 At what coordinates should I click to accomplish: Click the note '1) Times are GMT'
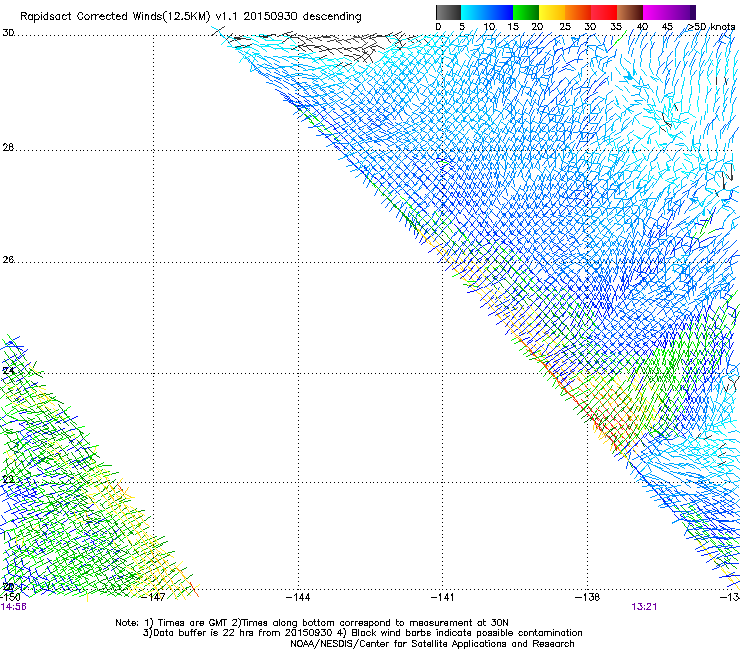(187, 623)
